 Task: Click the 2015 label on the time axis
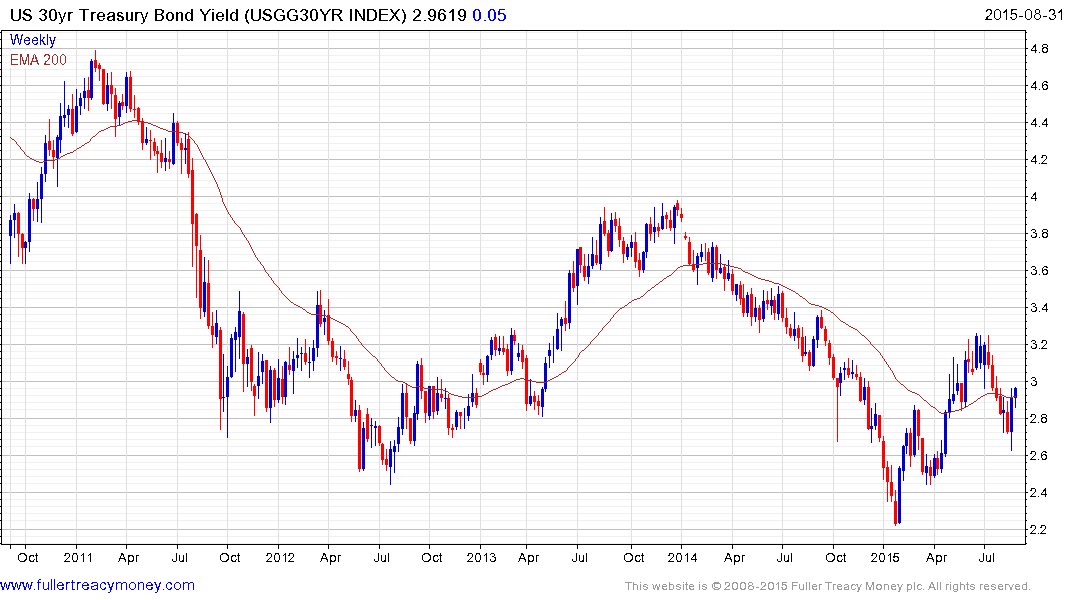tap(885, 557)
